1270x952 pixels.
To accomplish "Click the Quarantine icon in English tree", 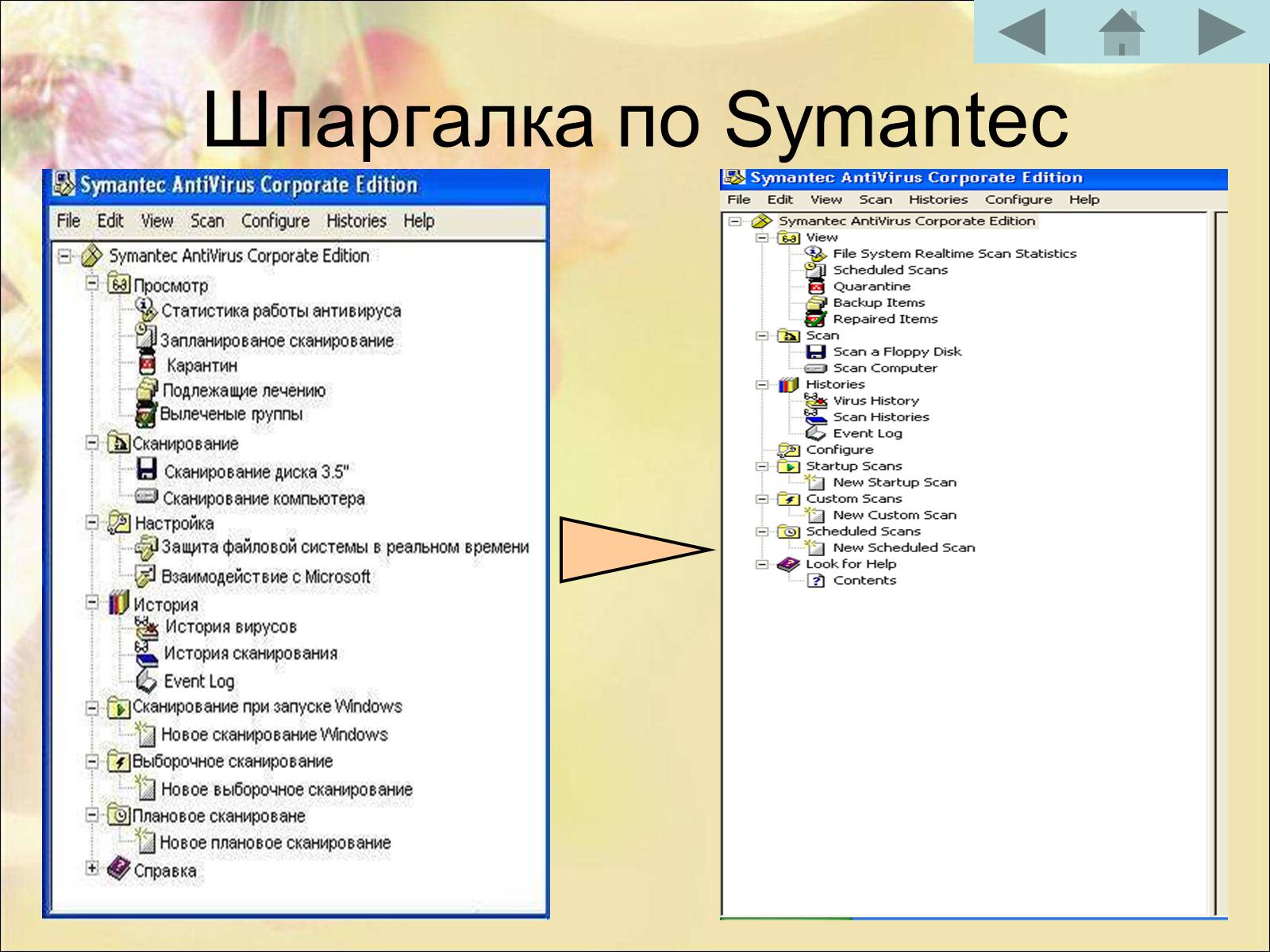I will point(816,286).
